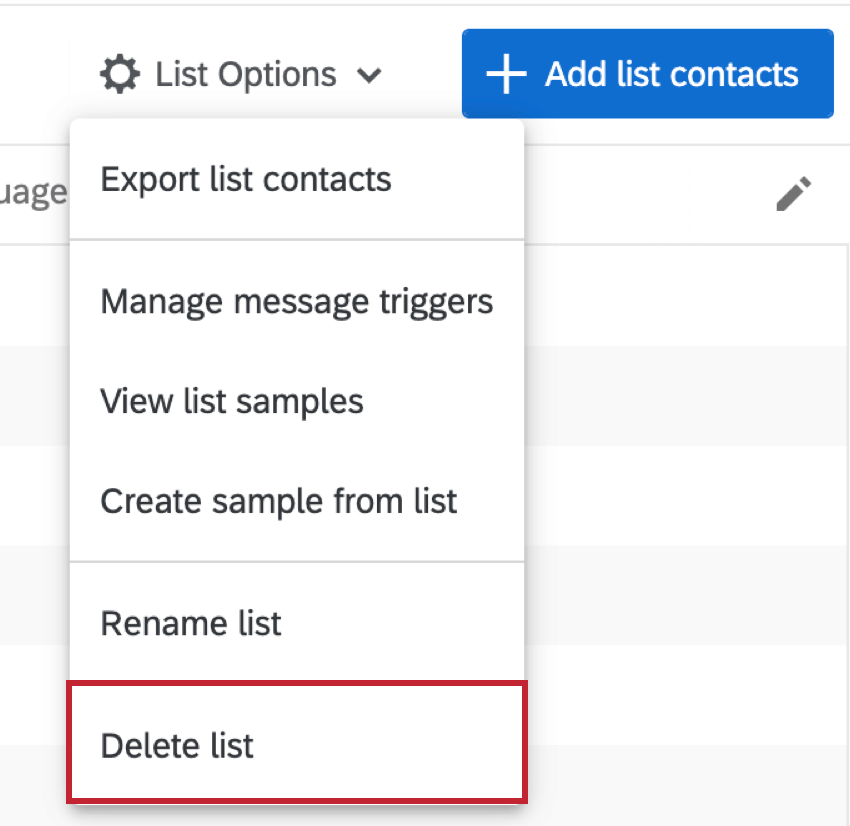
Task: Click the partially visible Language column header
Action: pos(34,193)
